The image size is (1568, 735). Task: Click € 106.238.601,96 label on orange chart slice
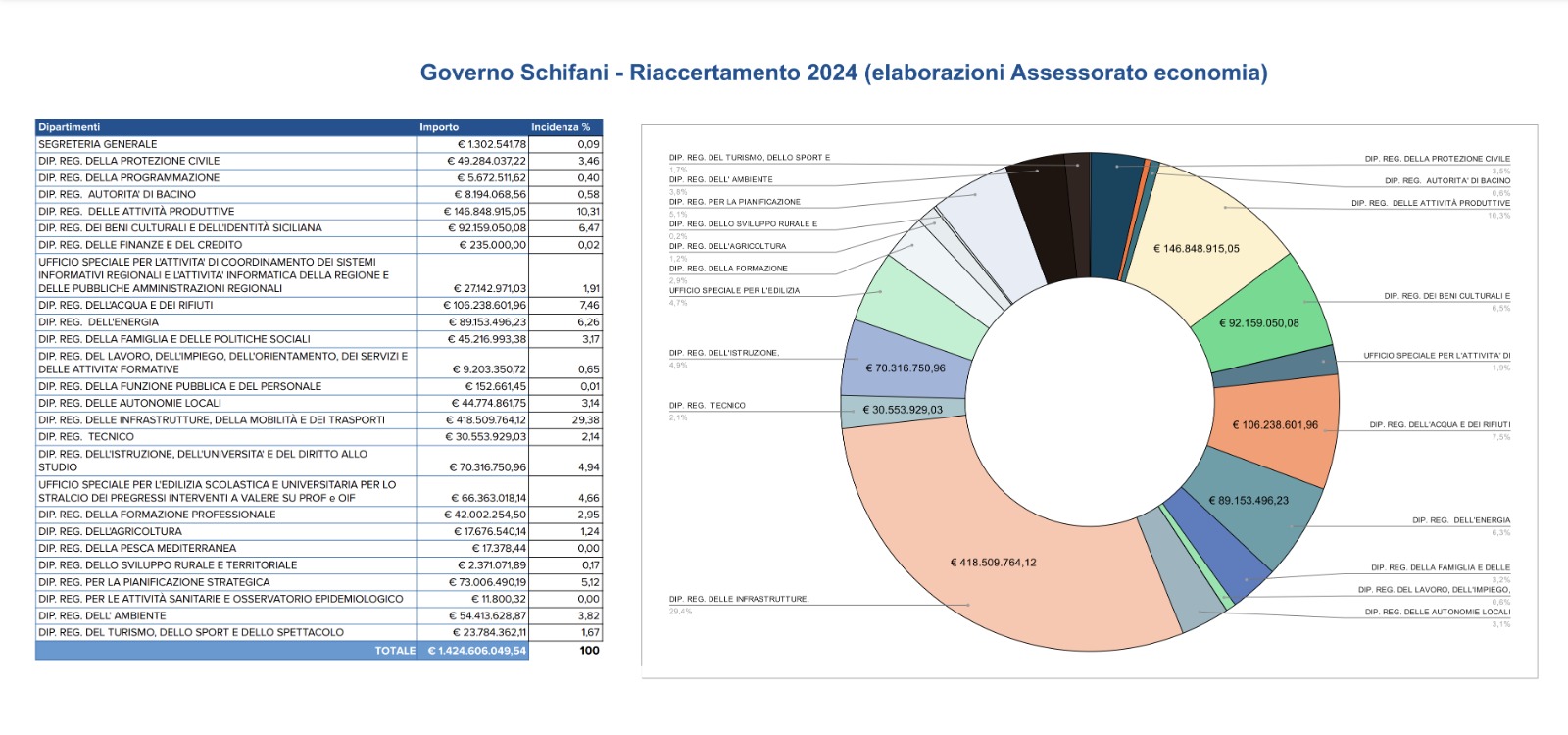pos(1275,425)
